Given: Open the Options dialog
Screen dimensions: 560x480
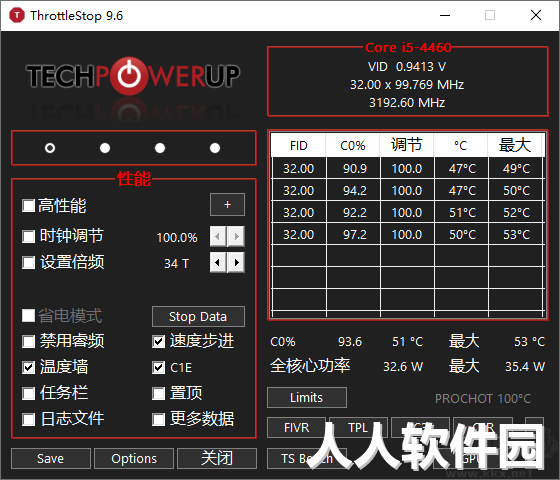Looking at the screenshot, I should tap(134, 458).
